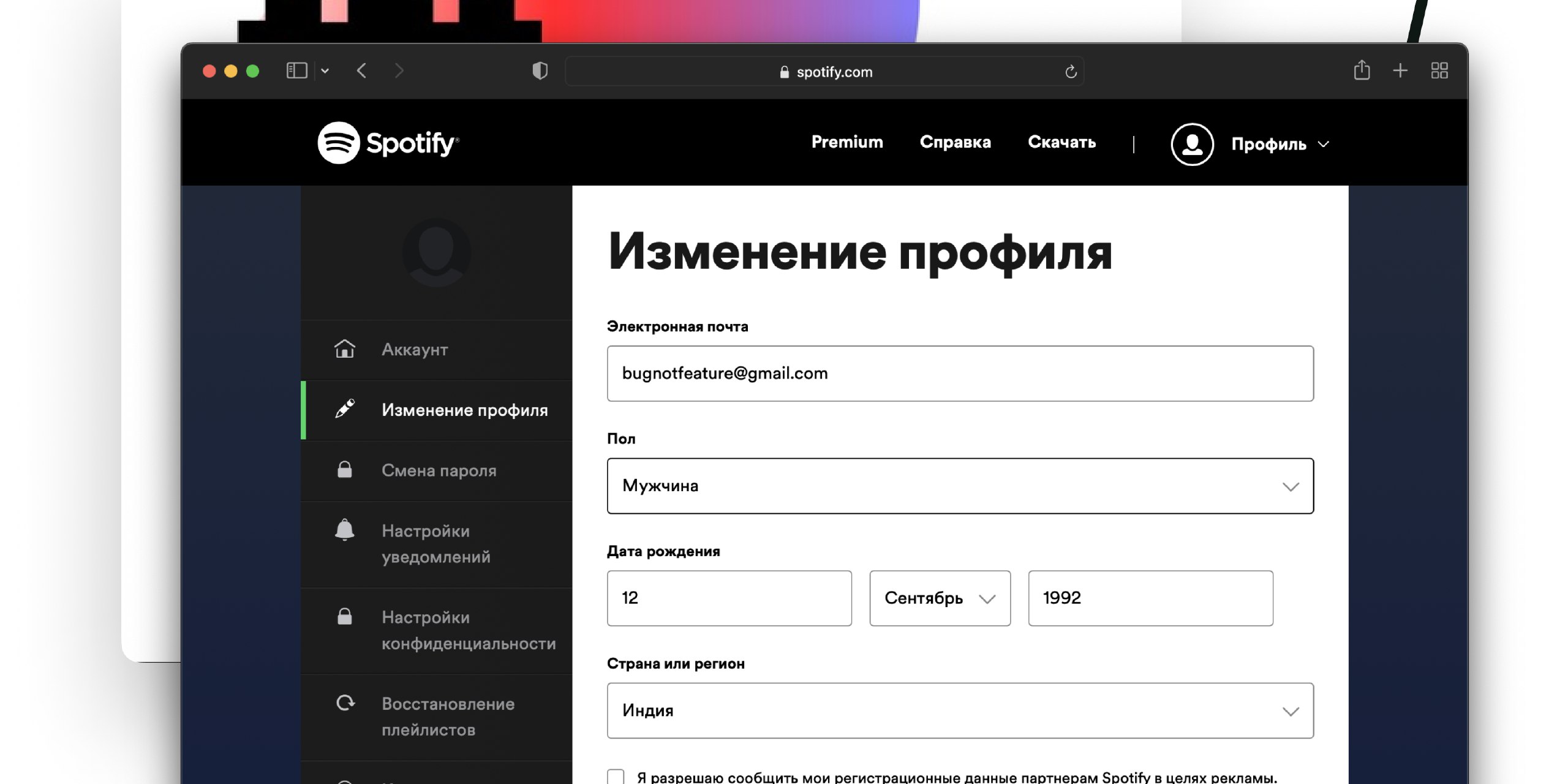This screenshot has width=1568, height=784.
Task: Click the email address input field
Action: pos(960,374)
